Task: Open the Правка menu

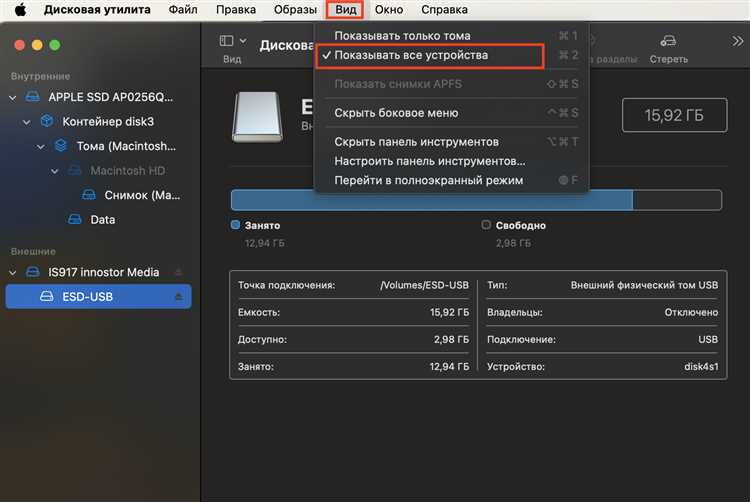Action: pos(236,10)
